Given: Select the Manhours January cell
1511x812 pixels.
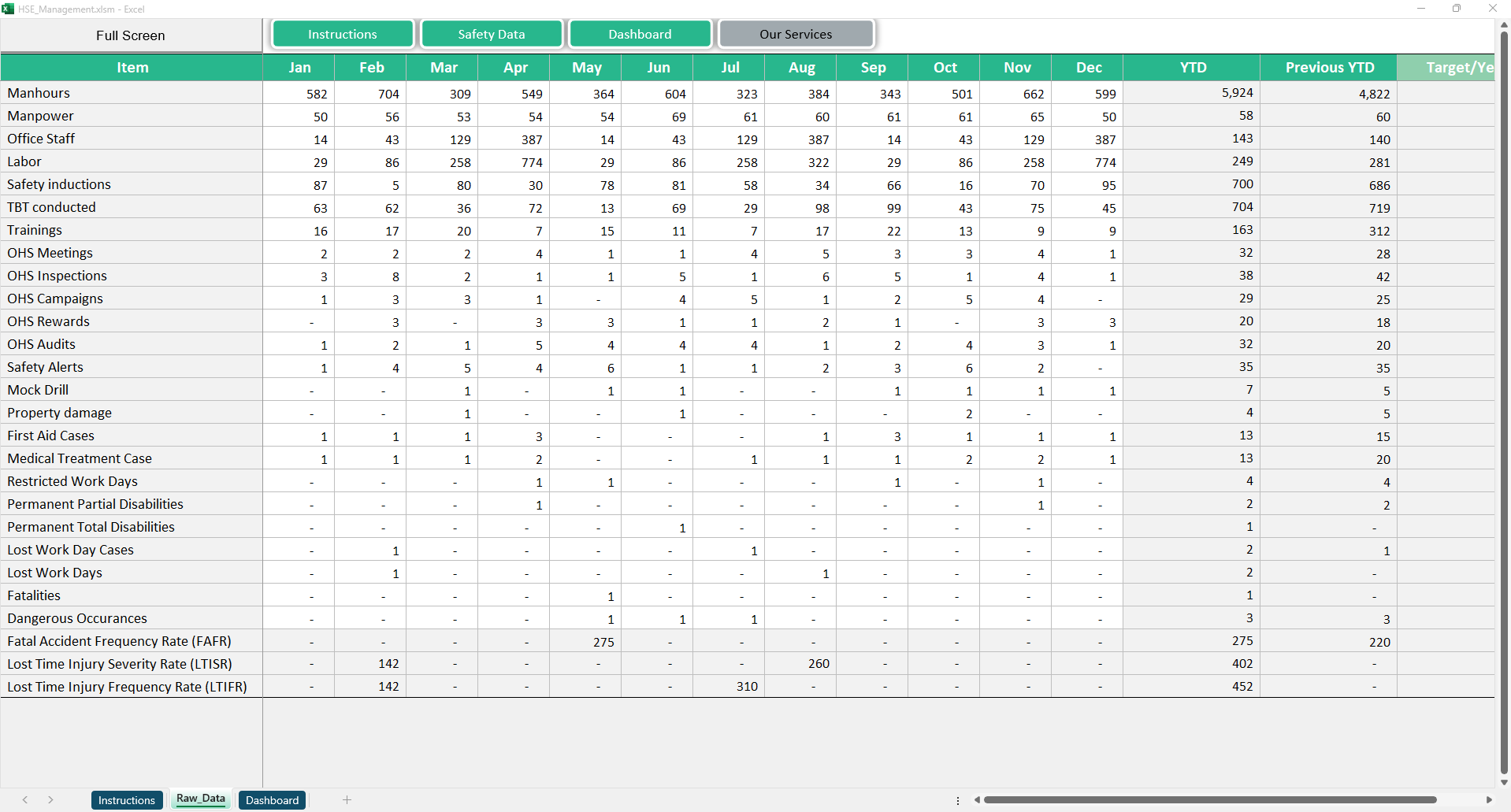Looking at the screenshot, I should click(299, 94).
